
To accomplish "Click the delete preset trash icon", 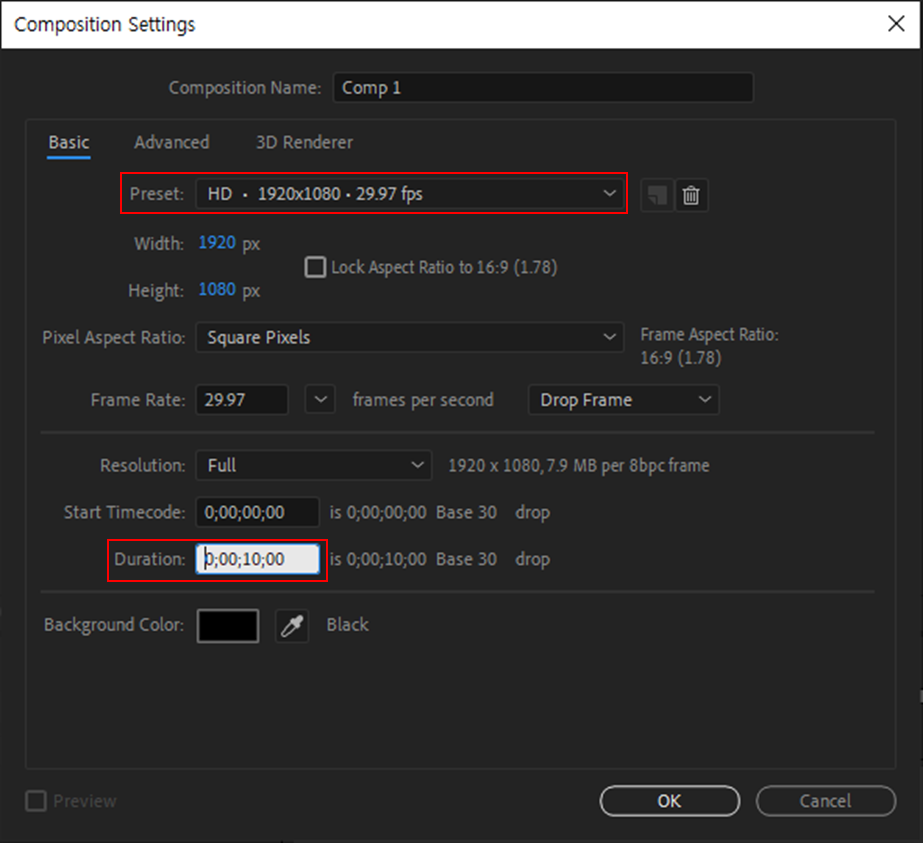I will (691, 195).
